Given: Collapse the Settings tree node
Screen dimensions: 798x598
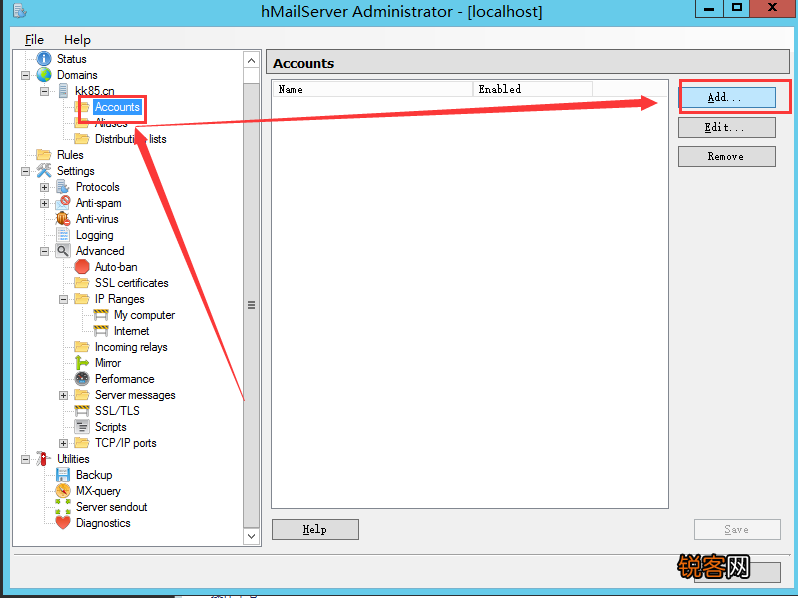Looking at the screenshot, I should 25,172.
